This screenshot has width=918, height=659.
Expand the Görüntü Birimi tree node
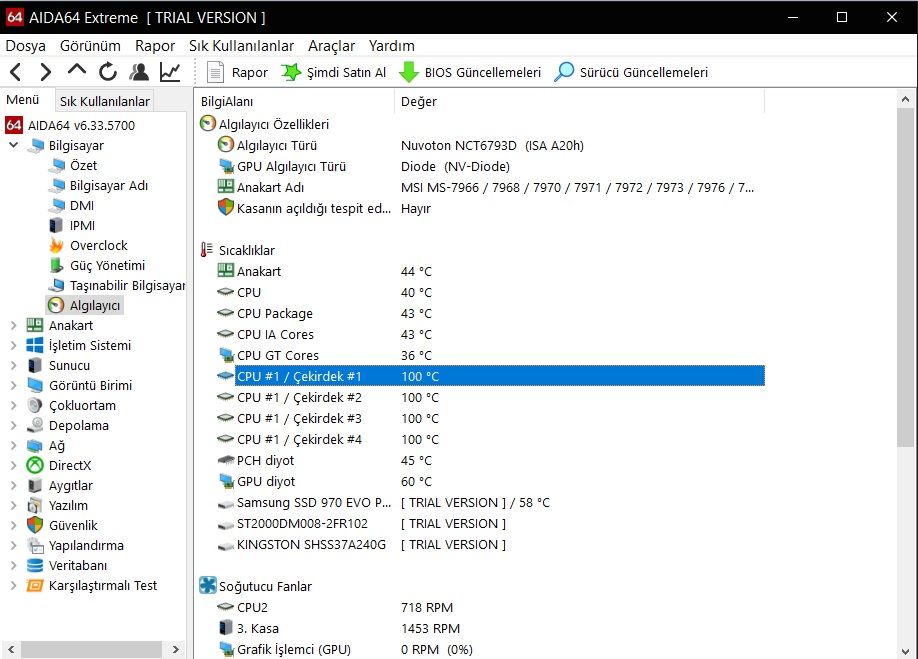click(13, 385)
